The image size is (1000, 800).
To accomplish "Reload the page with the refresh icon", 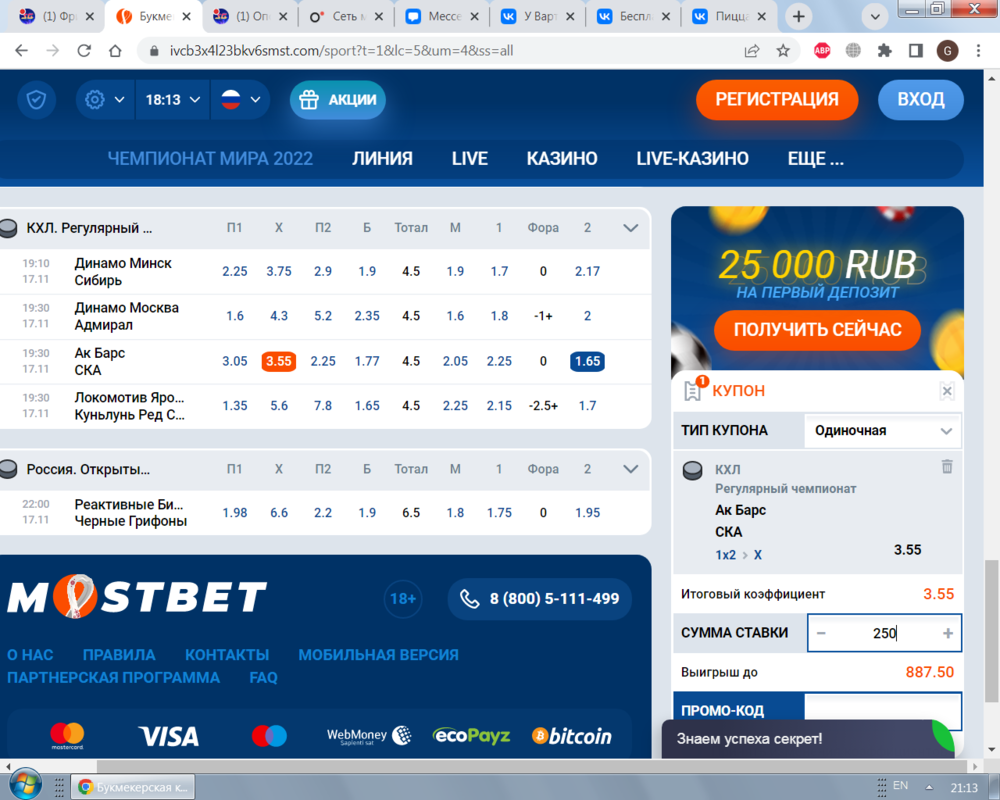I will (x=84, y=51).
